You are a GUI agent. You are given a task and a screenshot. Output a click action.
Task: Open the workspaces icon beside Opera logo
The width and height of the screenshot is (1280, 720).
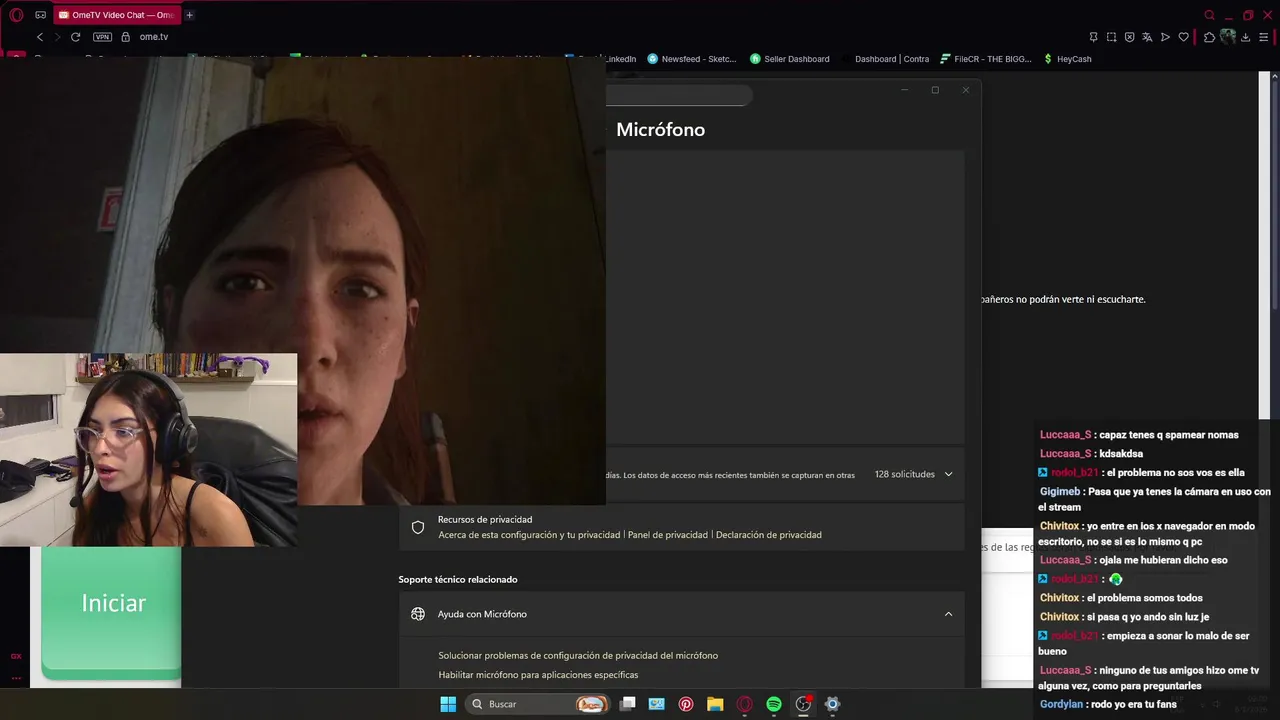pyautogui.click(x=40, y=15)
